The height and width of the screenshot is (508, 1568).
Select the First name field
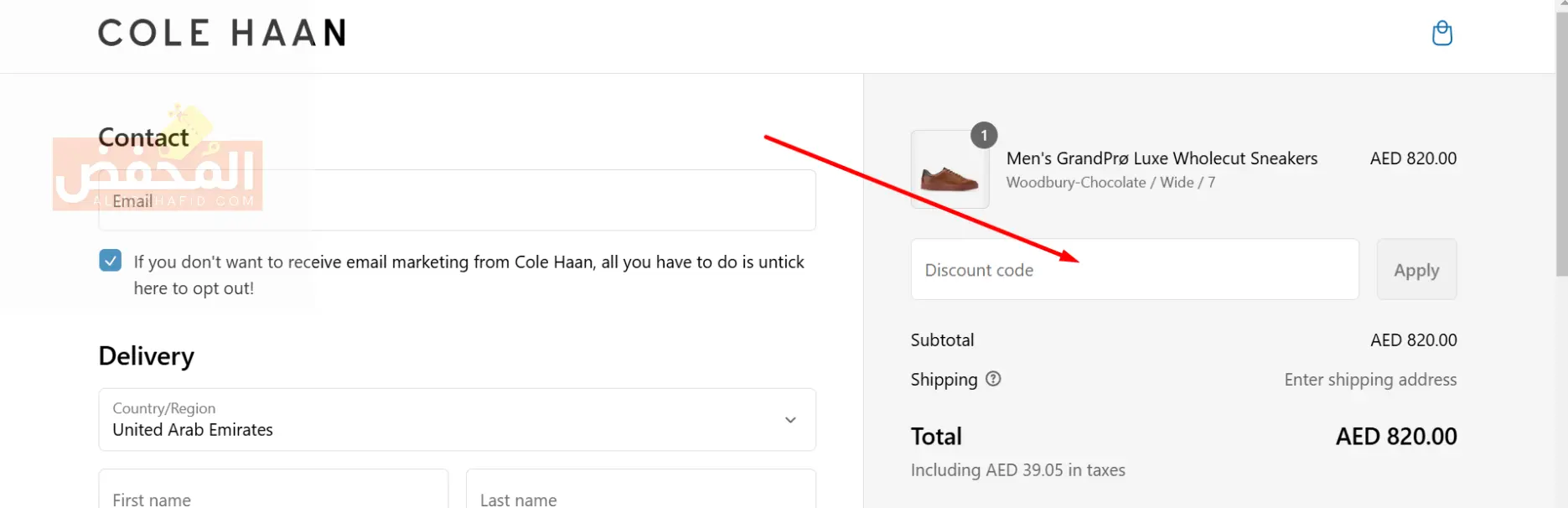point(273,489)
